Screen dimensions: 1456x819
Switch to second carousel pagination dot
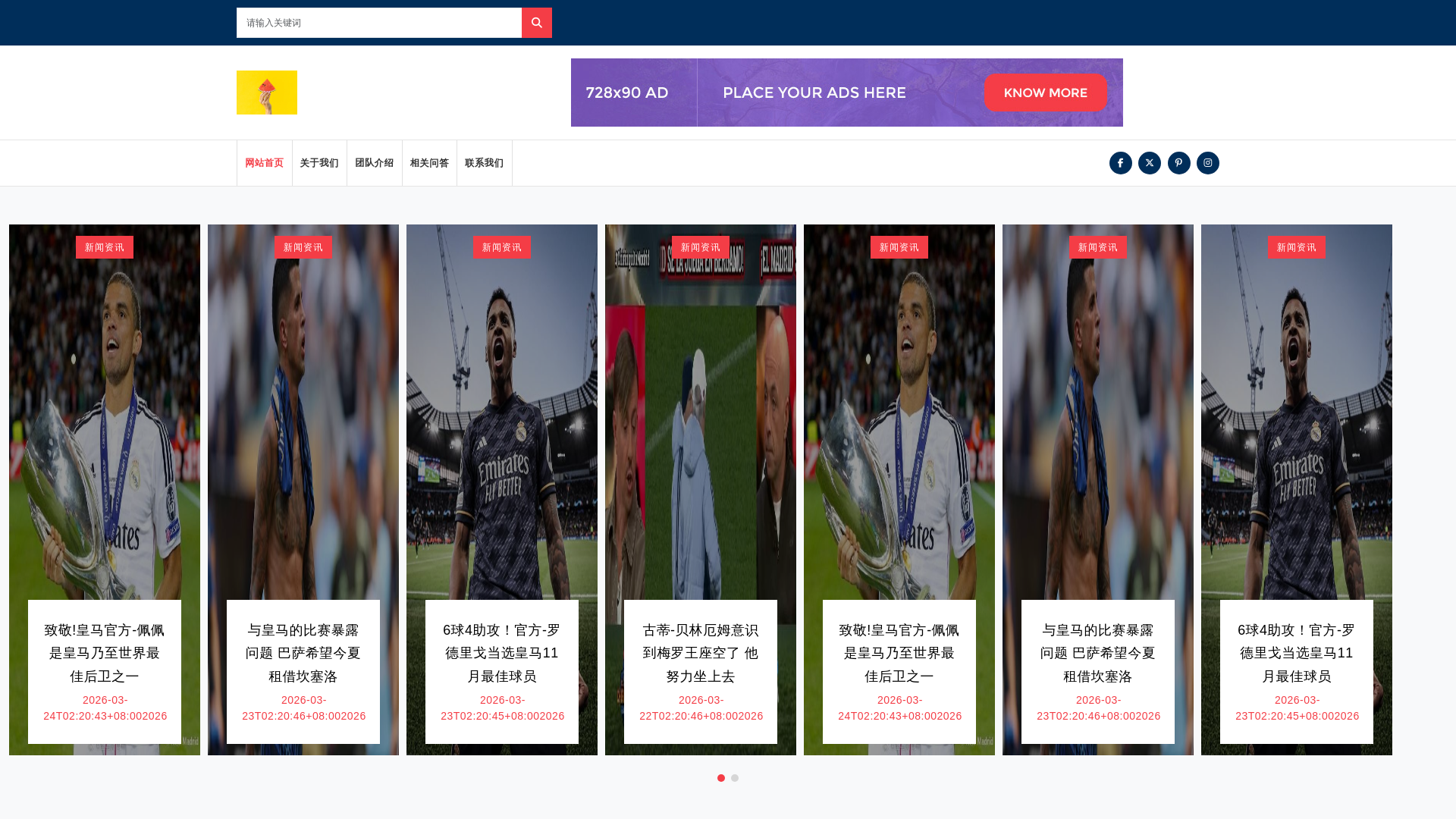(x=735, y=778)
